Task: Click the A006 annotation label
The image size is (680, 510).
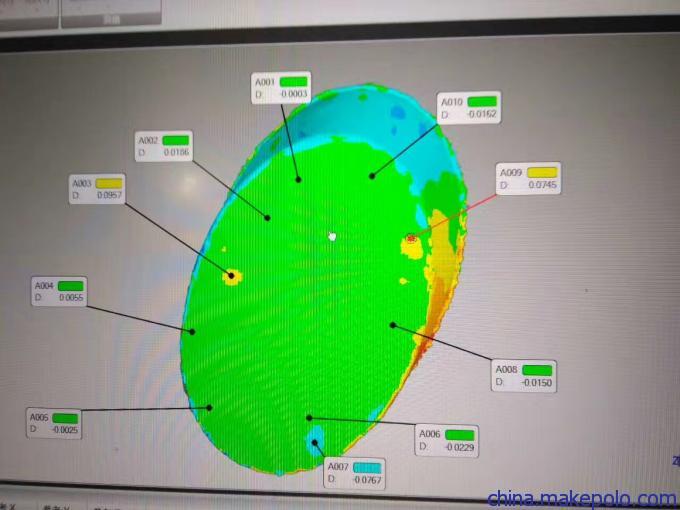Action: 447,441
